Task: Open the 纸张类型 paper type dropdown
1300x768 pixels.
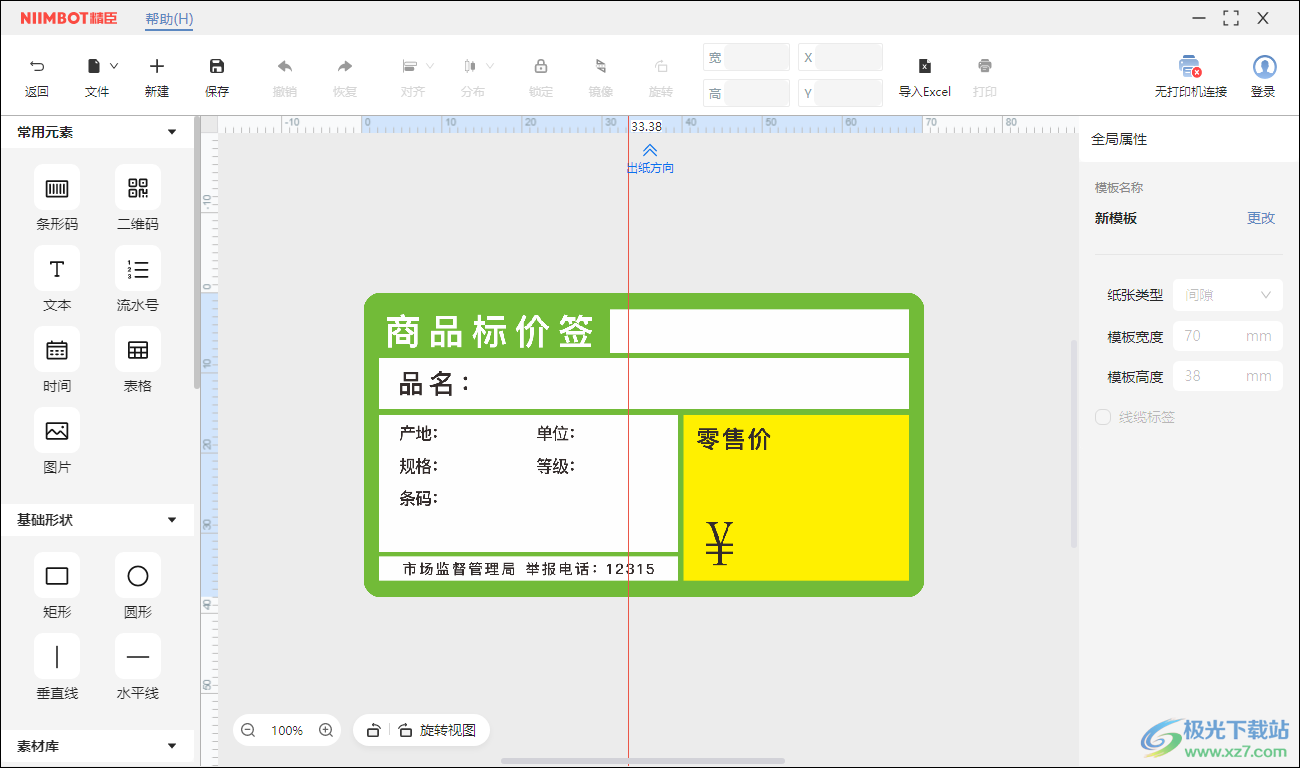Action: pos(1228,295)
